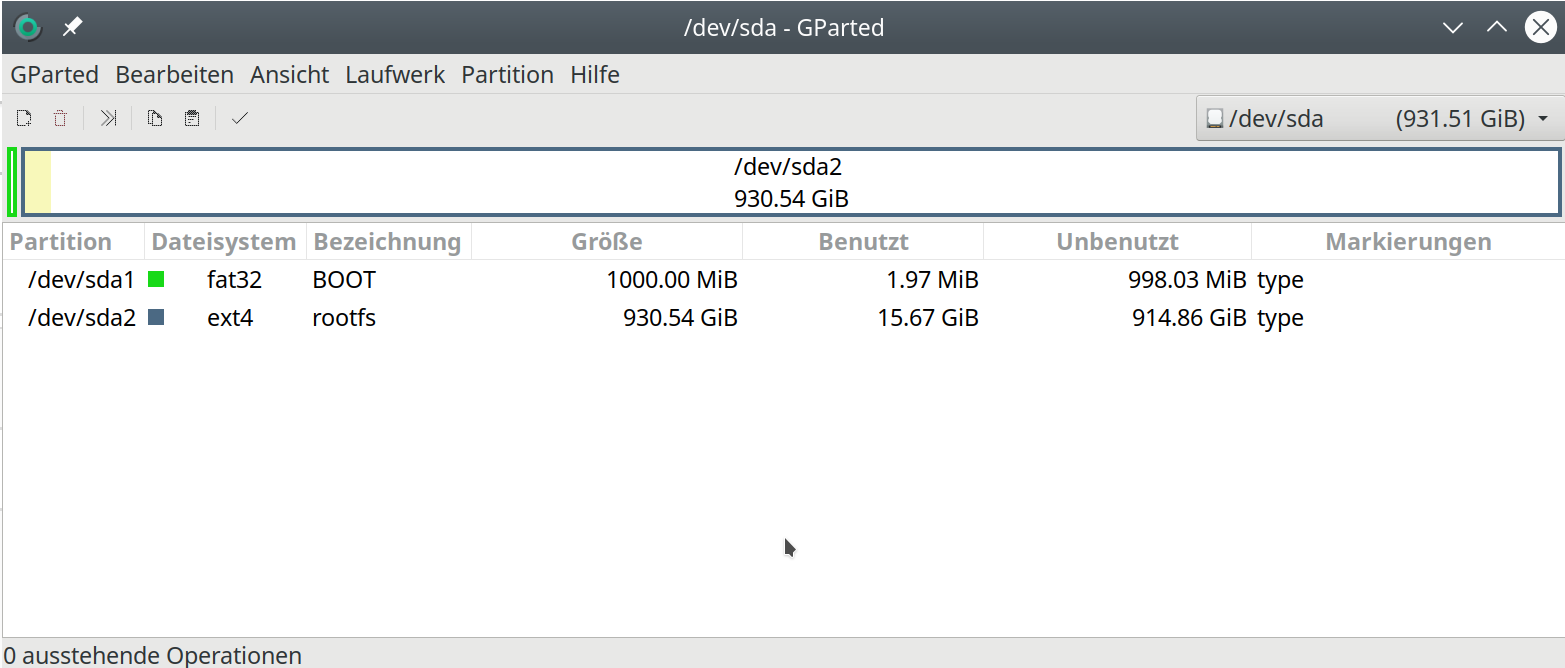Select the /dev/sda1 partition row

[x=80, y=280]
